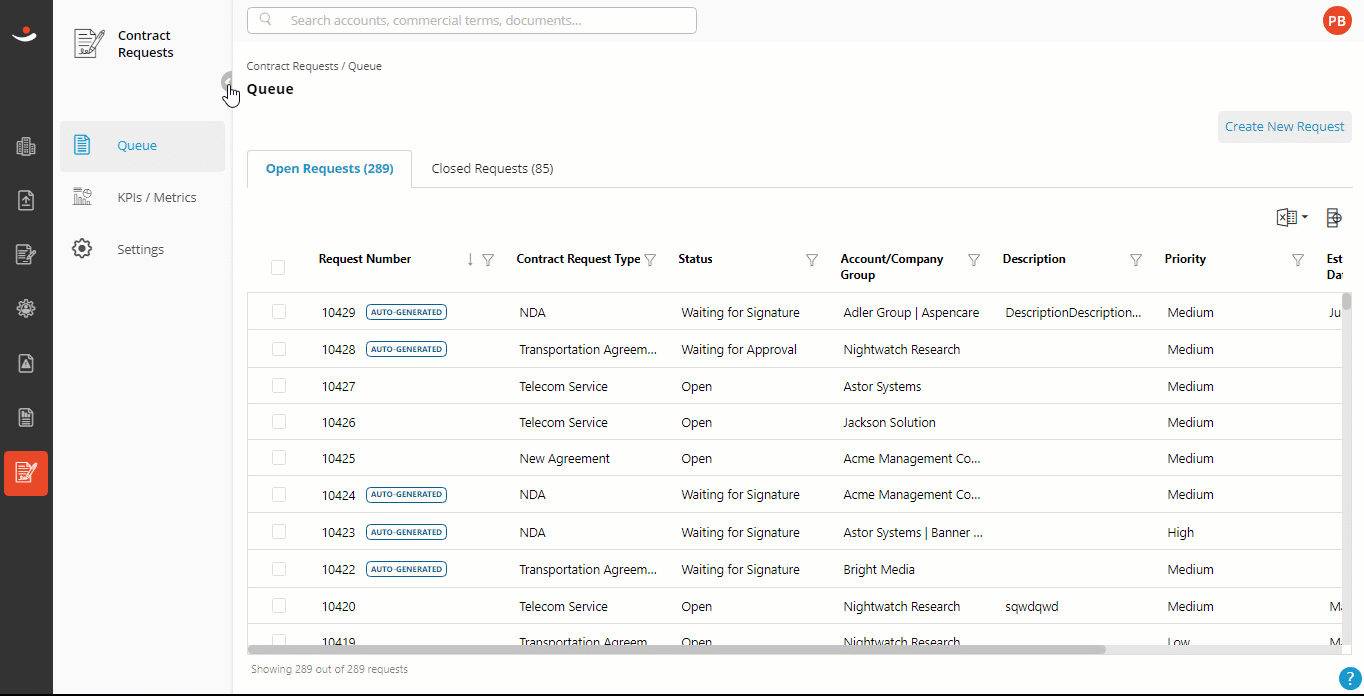Click 'Showing 289 out of 289 requests'

coord(329,669)
